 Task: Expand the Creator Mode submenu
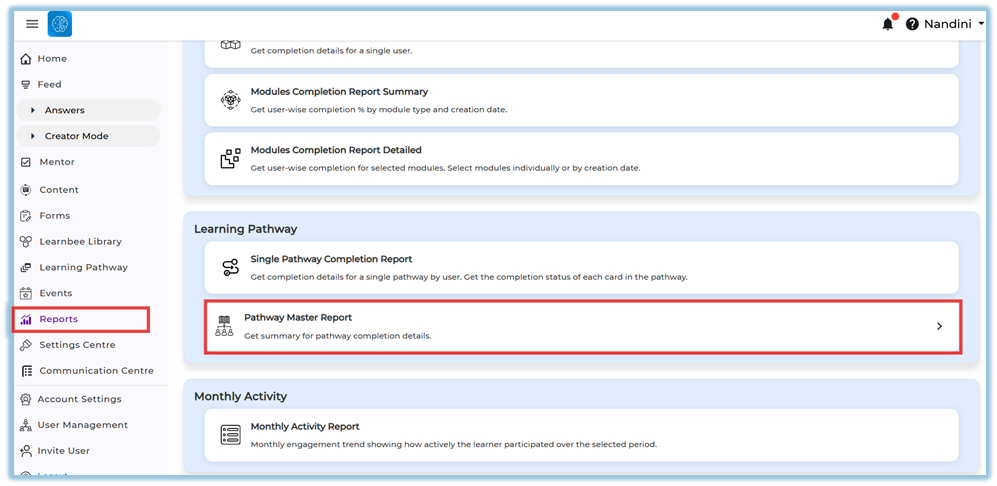coord(33,136)
